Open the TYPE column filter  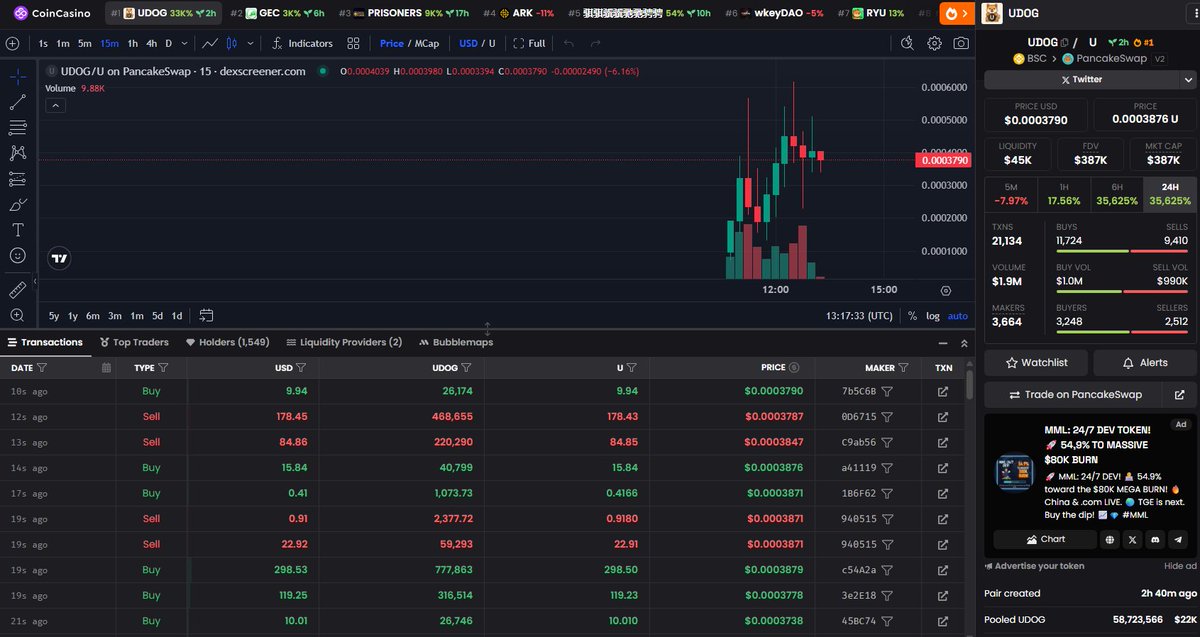pos(163,368)
